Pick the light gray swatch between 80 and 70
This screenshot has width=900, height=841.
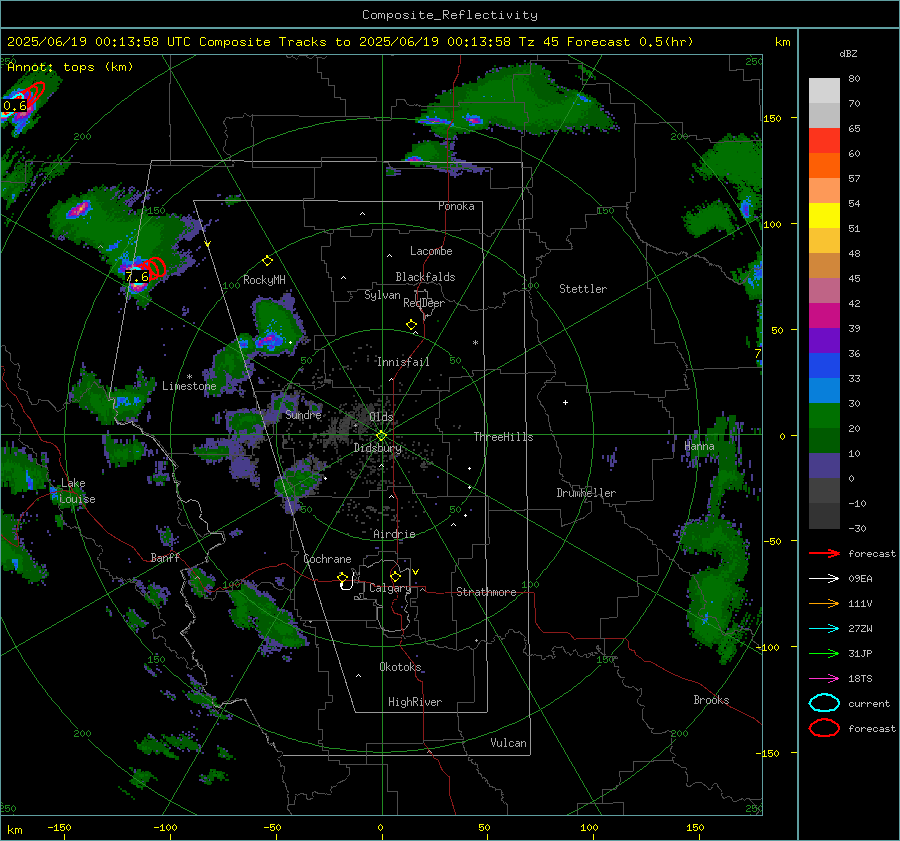[x=824, y=90]
